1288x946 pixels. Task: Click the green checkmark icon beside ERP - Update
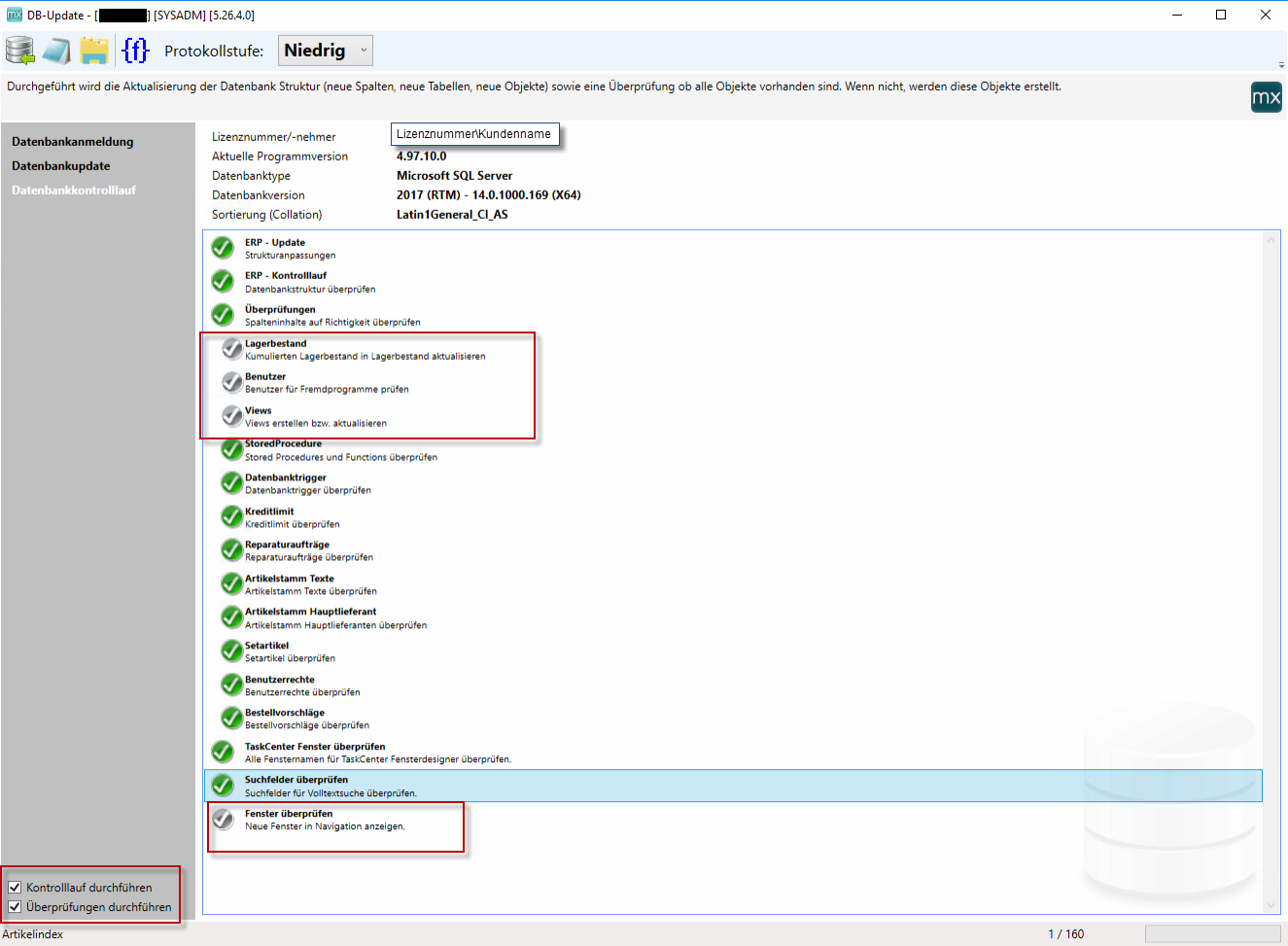click(223, 248)
